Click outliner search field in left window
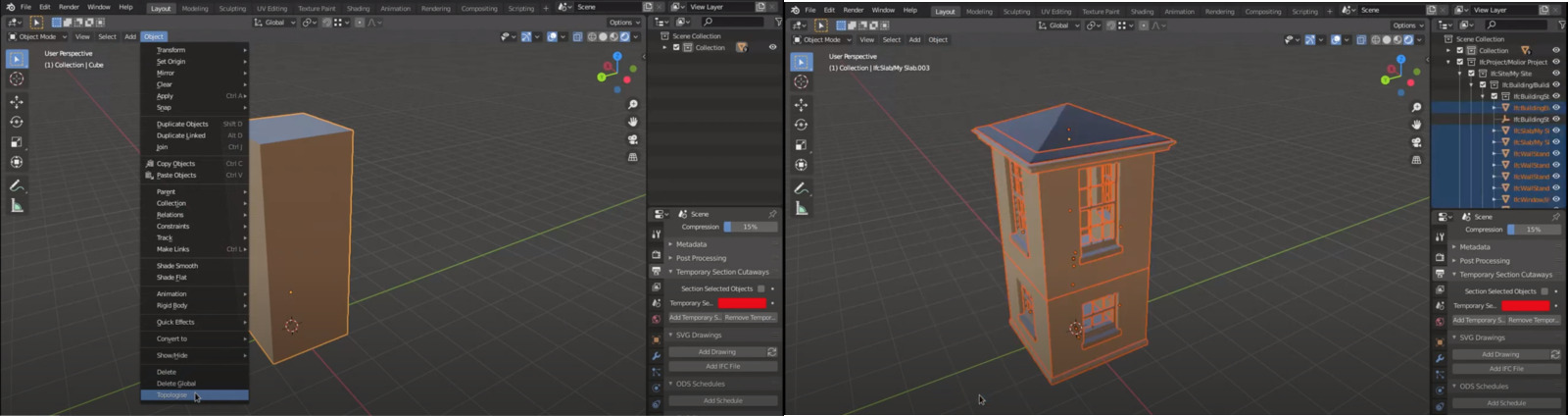 pyautogui.click(x=734, y=22)
